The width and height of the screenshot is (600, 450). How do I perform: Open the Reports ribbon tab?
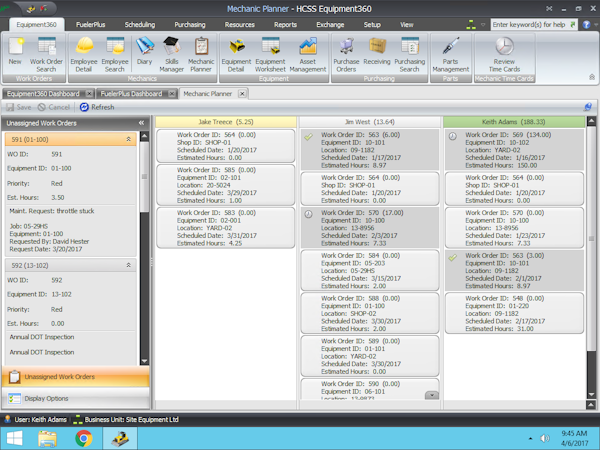click(x=285, y=24)
